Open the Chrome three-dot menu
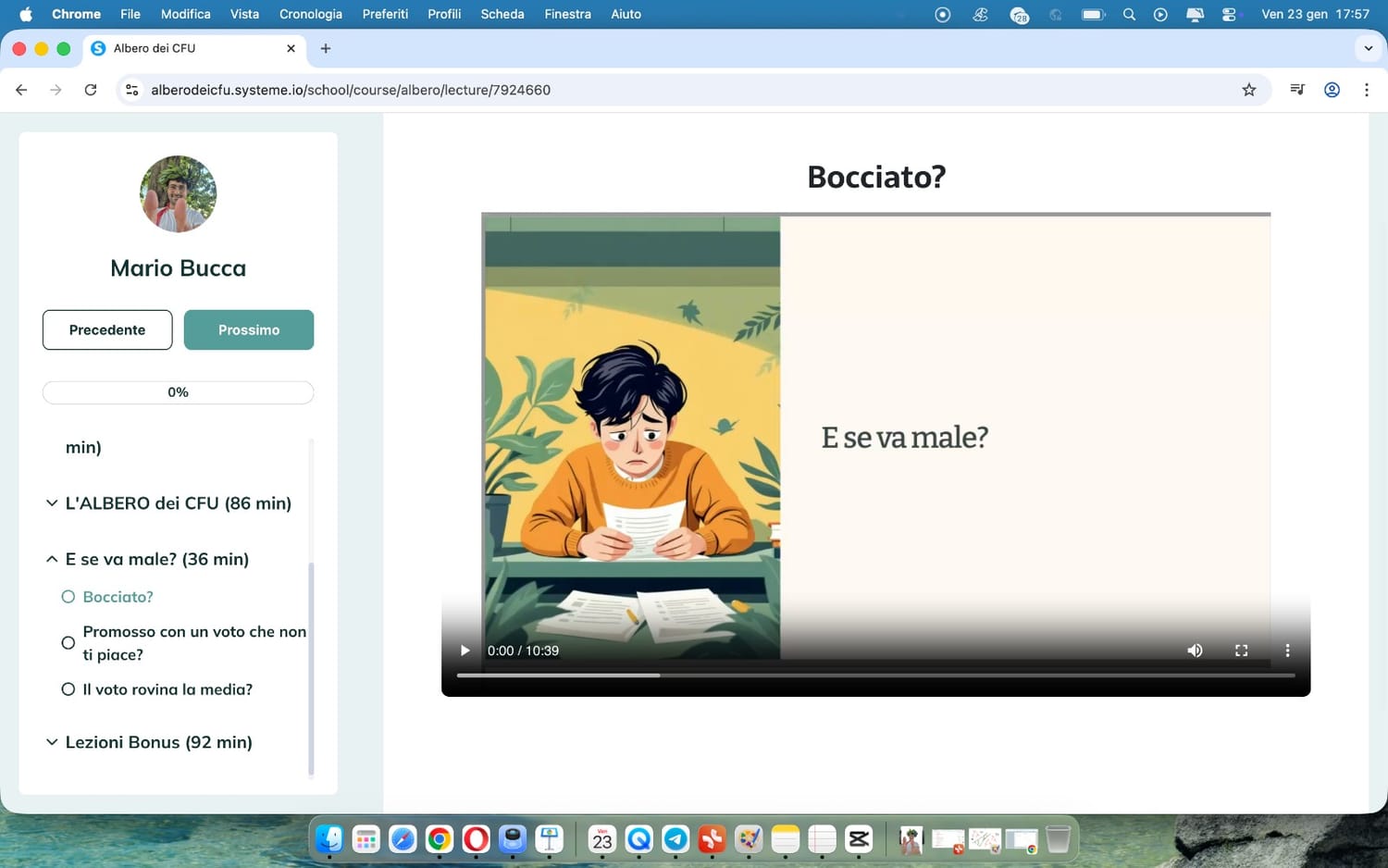 click(1366, 90)
